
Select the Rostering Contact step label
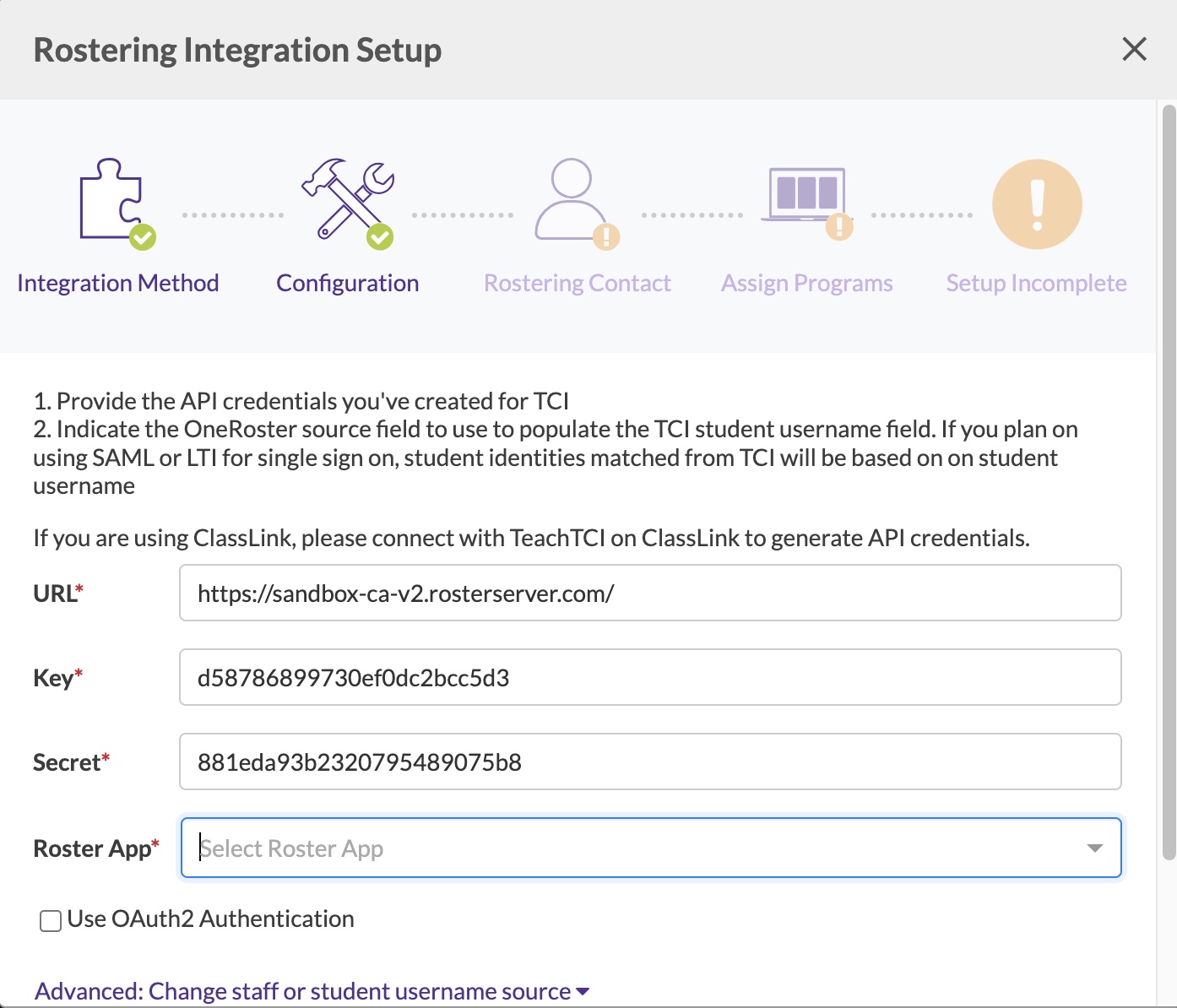point(577,282)
